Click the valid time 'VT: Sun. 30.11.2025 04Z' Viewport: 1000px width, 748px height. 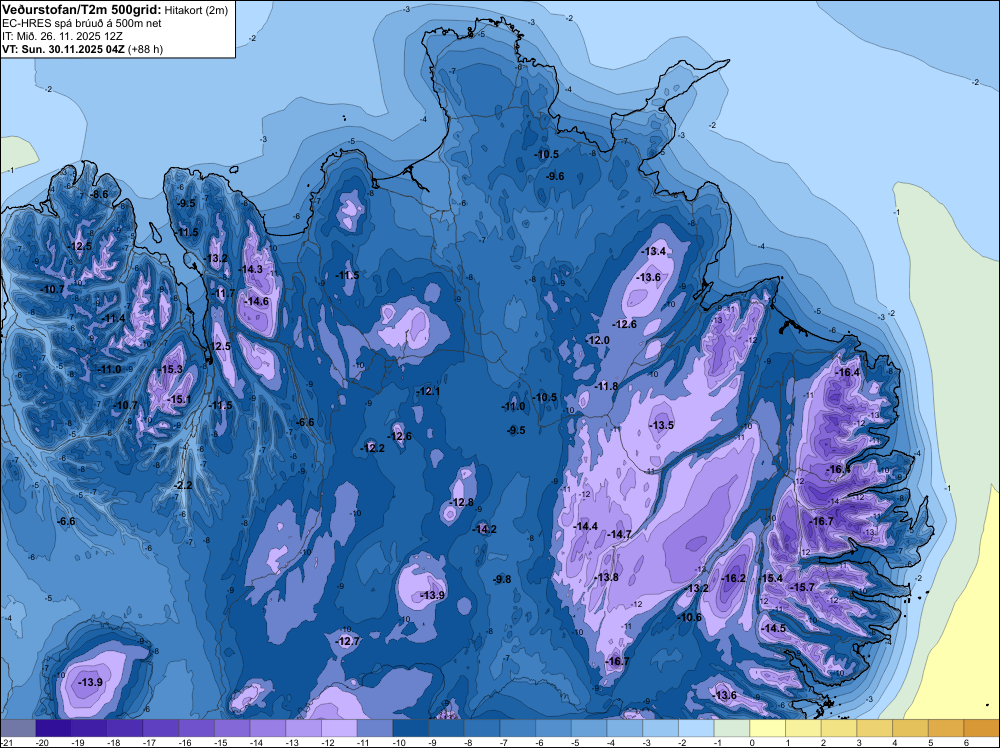point(63,49)
